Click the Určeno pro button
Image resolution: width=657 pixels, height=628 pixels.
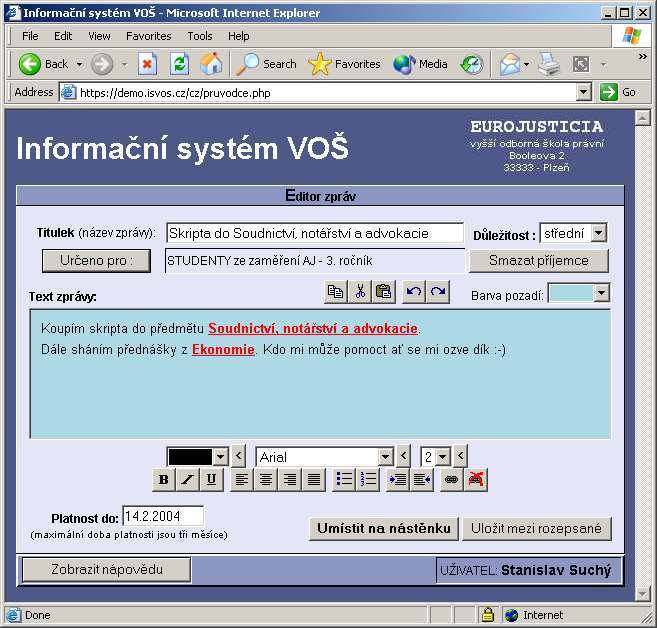point(96,261)
